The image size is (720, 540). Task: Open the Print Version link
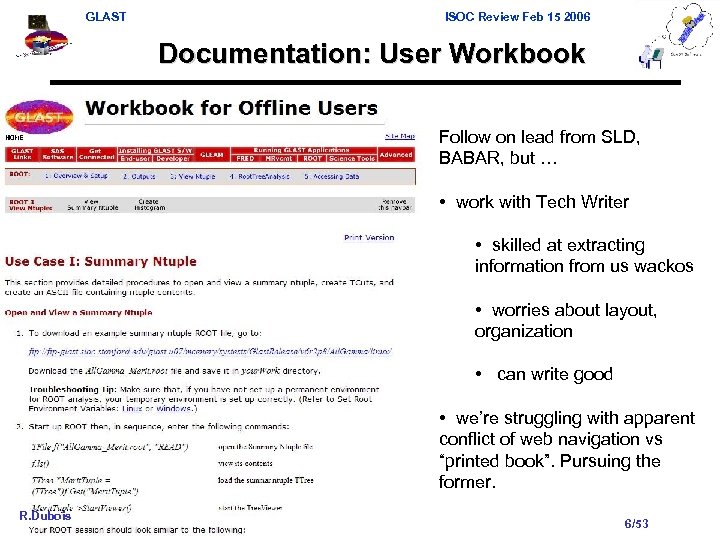coord(369,237)
